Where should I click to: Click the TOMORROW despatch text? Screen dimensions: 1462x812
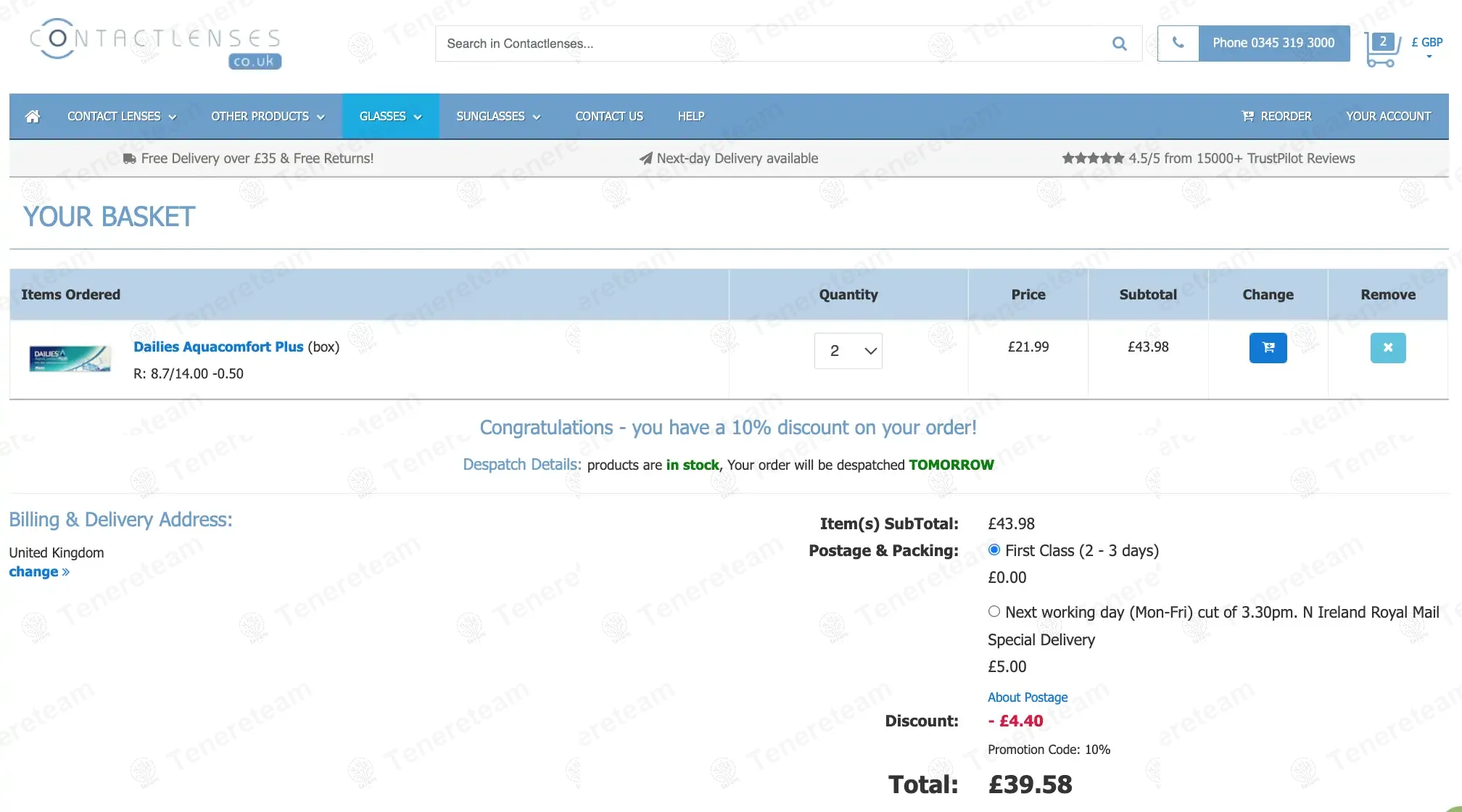pos(951,465)
